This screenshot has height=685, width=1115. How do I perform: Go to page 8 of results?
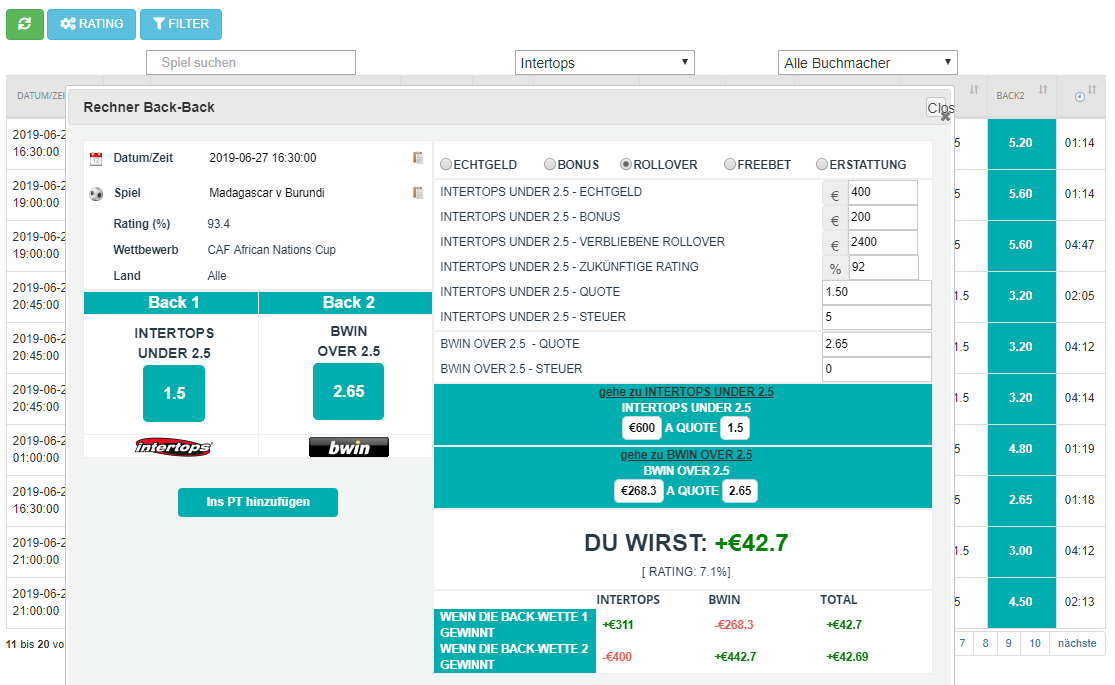tap(985, 644)
